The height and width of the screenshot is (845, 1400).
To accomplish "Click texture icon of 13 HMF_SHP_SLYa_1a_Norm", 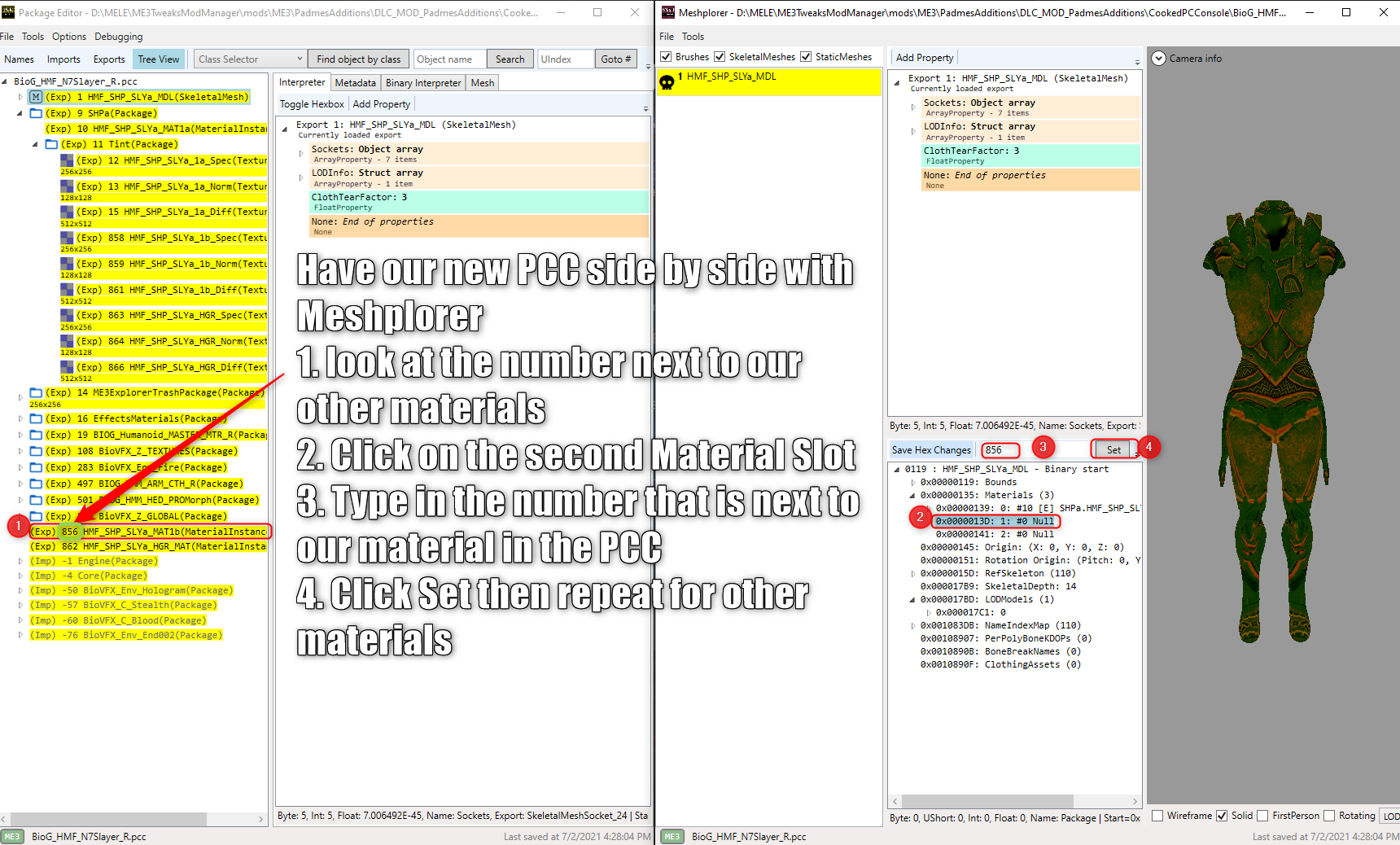I will (67, 186).
